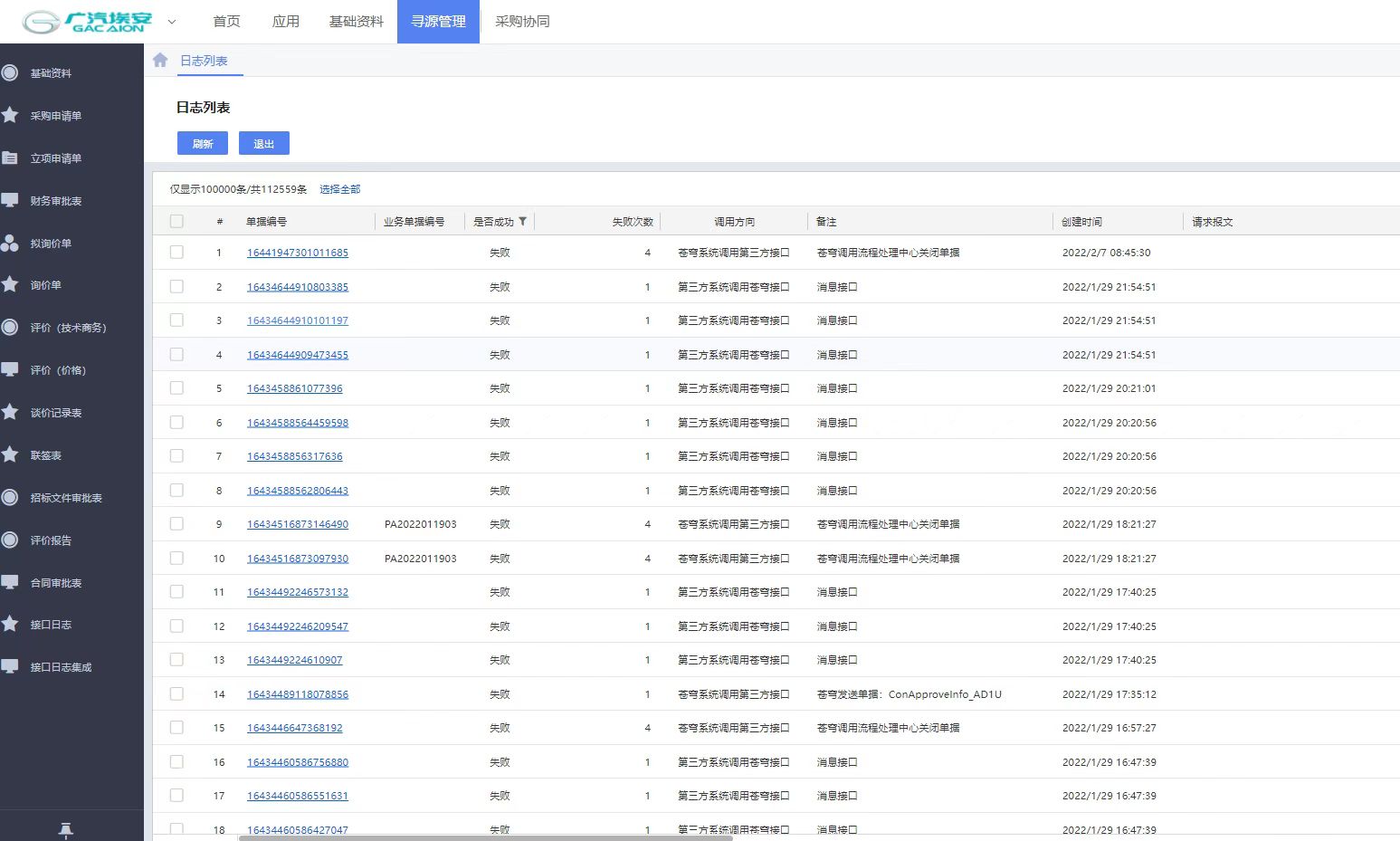Click 苍穹发送单据：ConApproveInfo_AD1U remark cell
The height and width of the screenshot is (841, 1400).
(910, 694)
